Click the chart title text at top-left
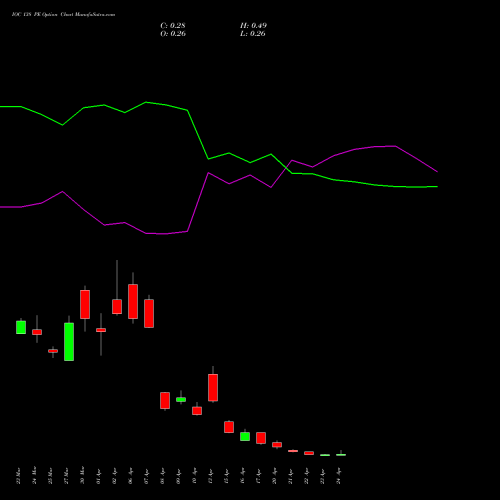The image size is (500, 500). 63,15
